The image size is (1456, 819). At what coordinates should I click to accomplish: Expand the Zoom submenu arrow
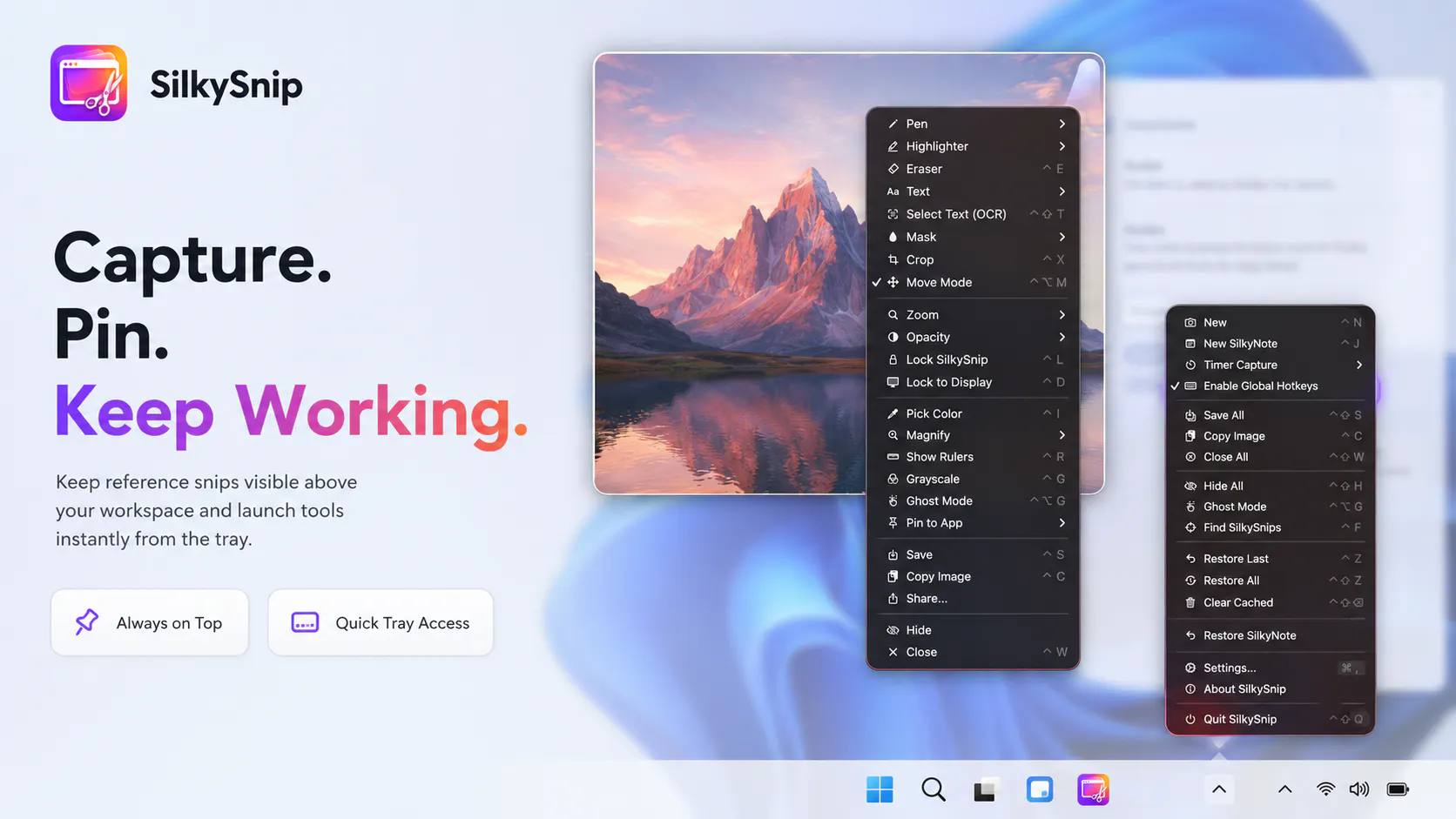click(x=1062, y=314)
